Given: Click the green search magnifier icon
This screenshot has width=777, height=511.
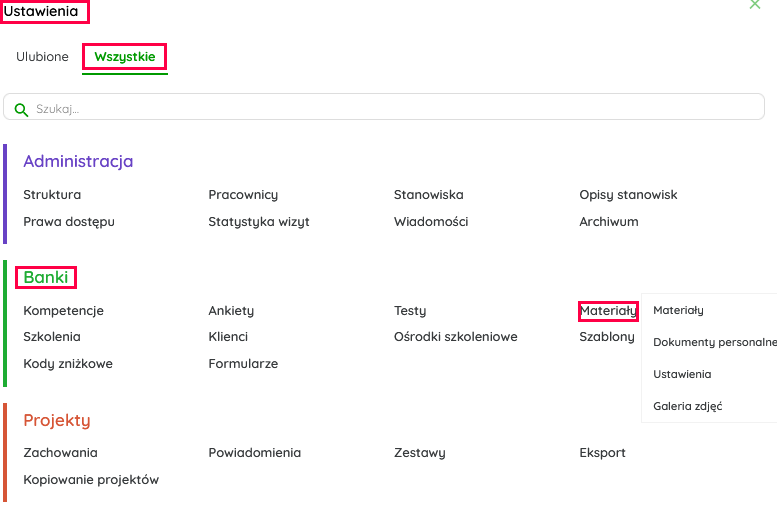Looking at the screenshot, I should point(21,109).
